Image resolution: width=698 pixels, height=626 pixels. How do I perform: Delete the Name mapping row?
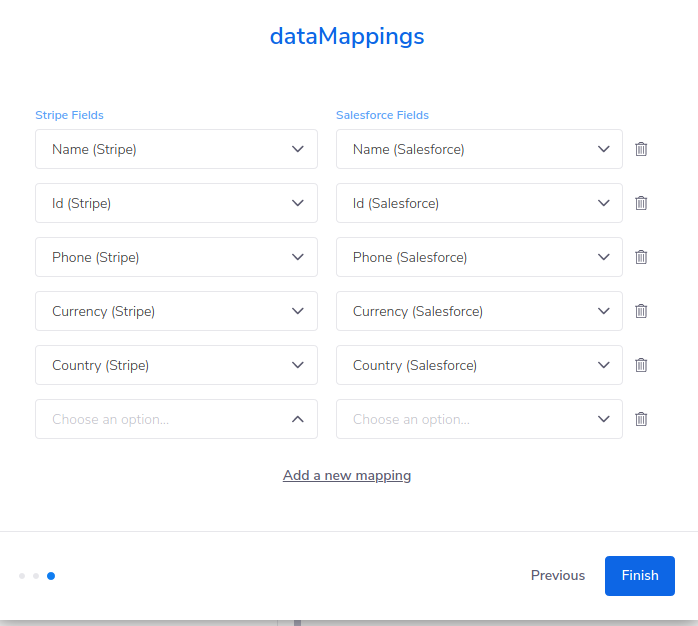[641, 149]
